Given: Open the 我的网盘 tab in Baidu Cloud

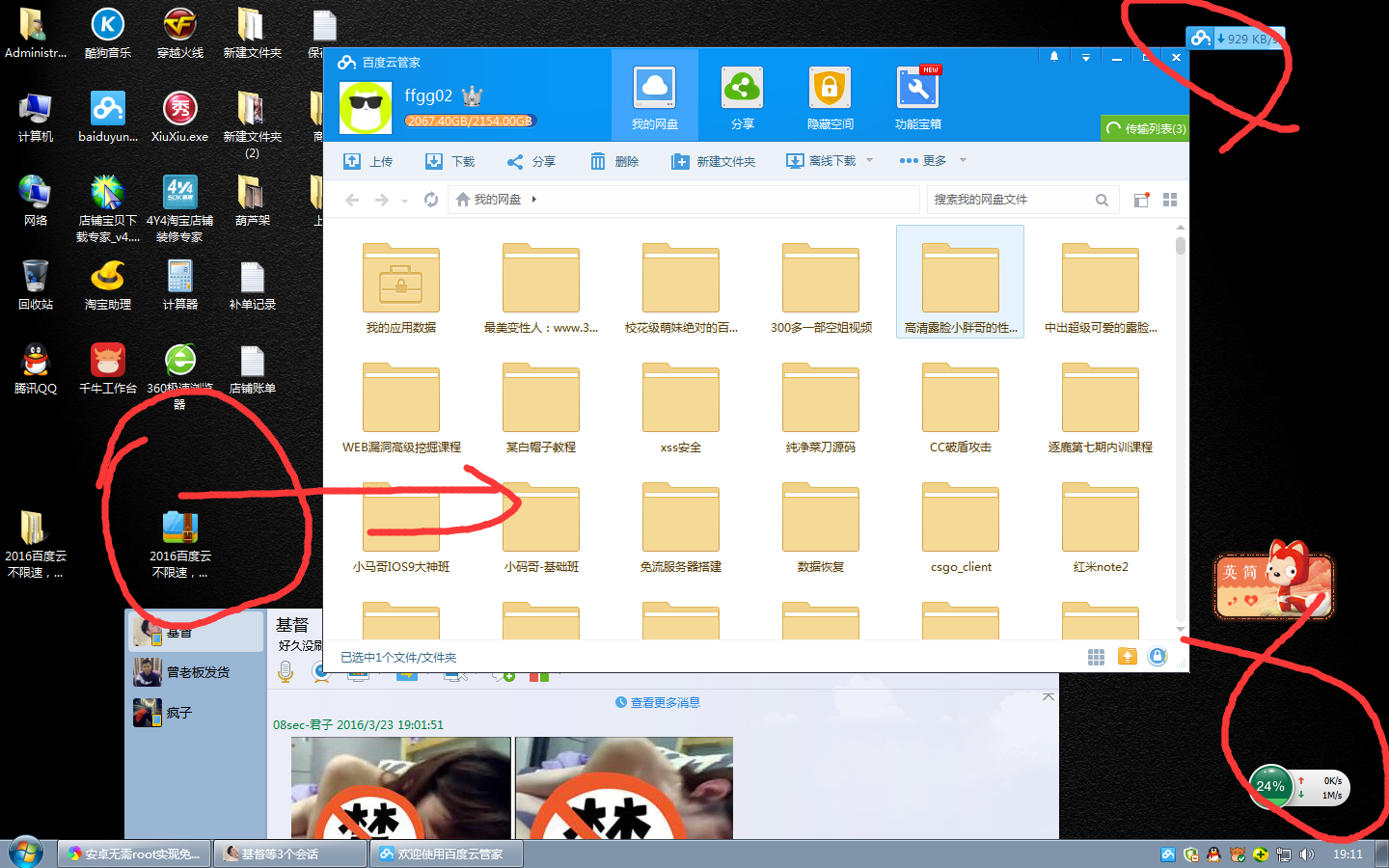Looking at the screenshot, I should tap(655, 96).
